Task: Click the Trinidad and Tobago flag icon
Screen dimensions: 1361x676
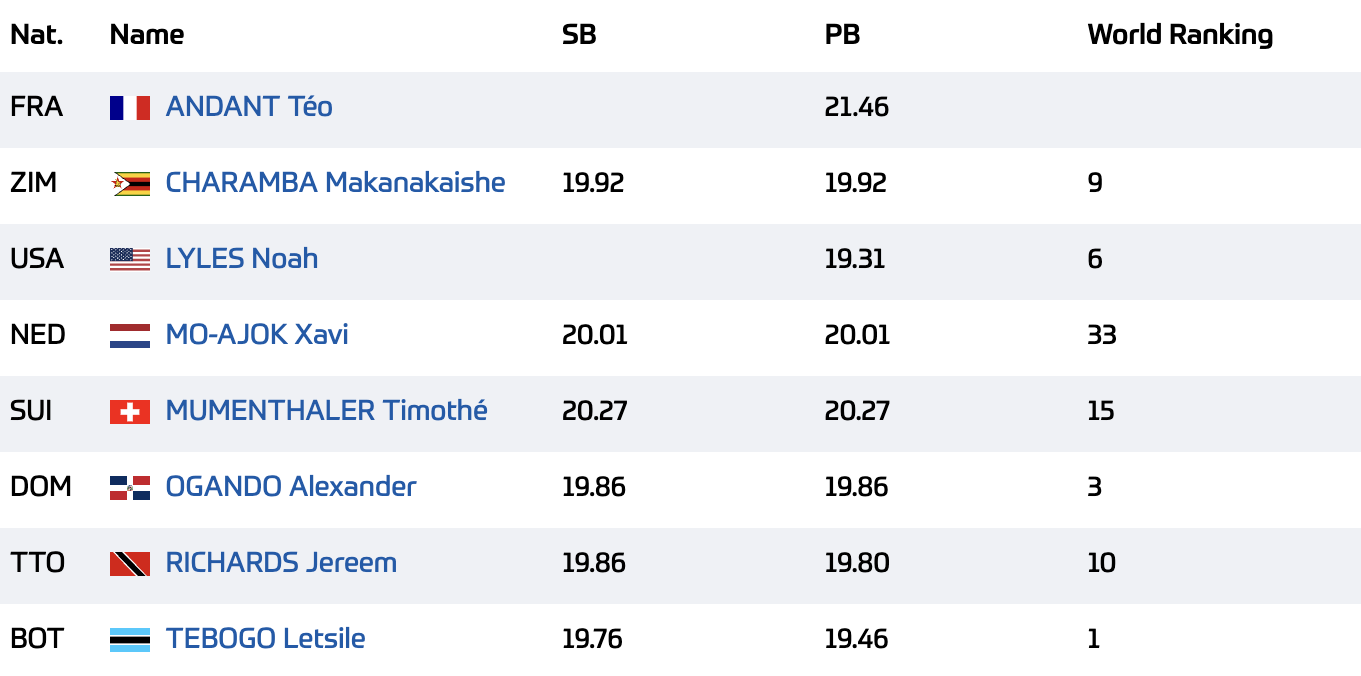Action: (x=130, y=563)
